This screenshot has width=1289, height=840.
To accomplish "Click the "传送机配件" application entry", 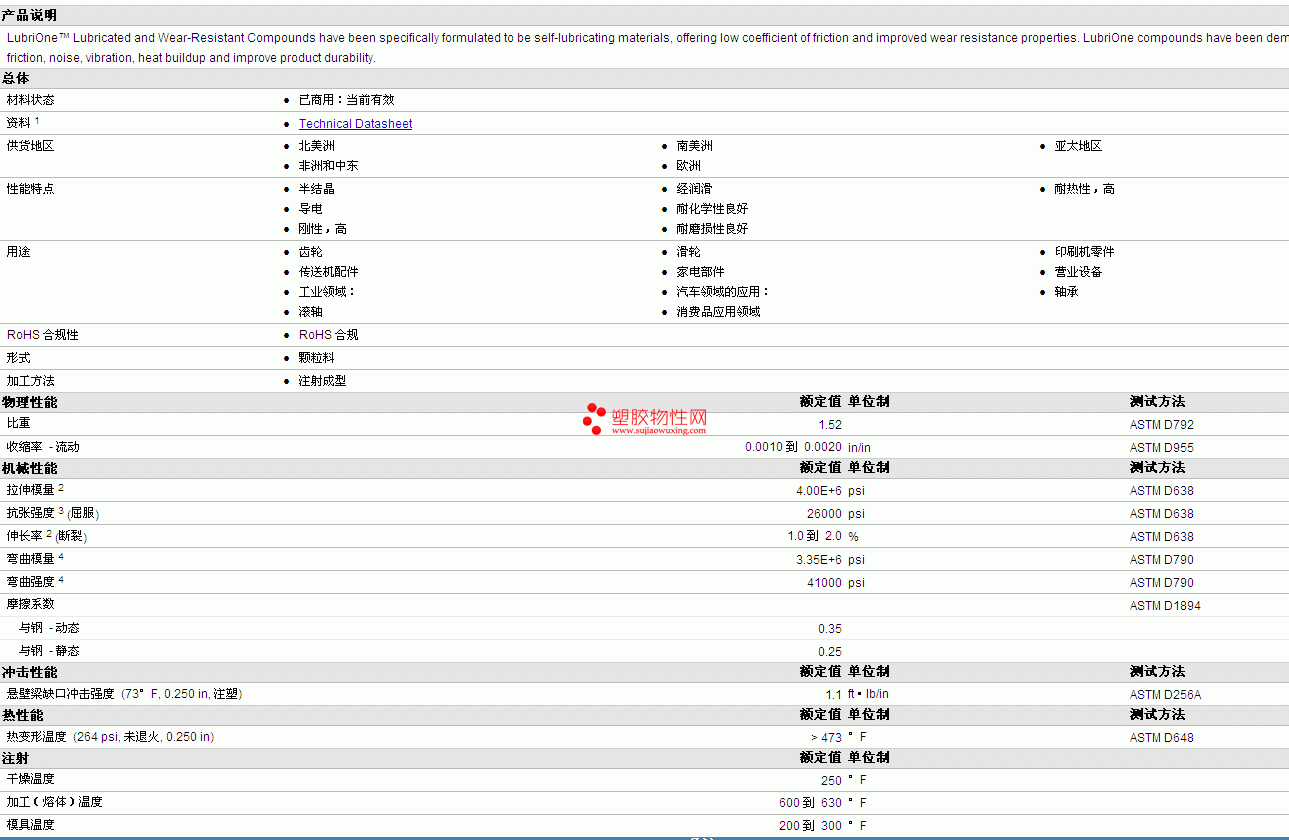I will [329, 272].
